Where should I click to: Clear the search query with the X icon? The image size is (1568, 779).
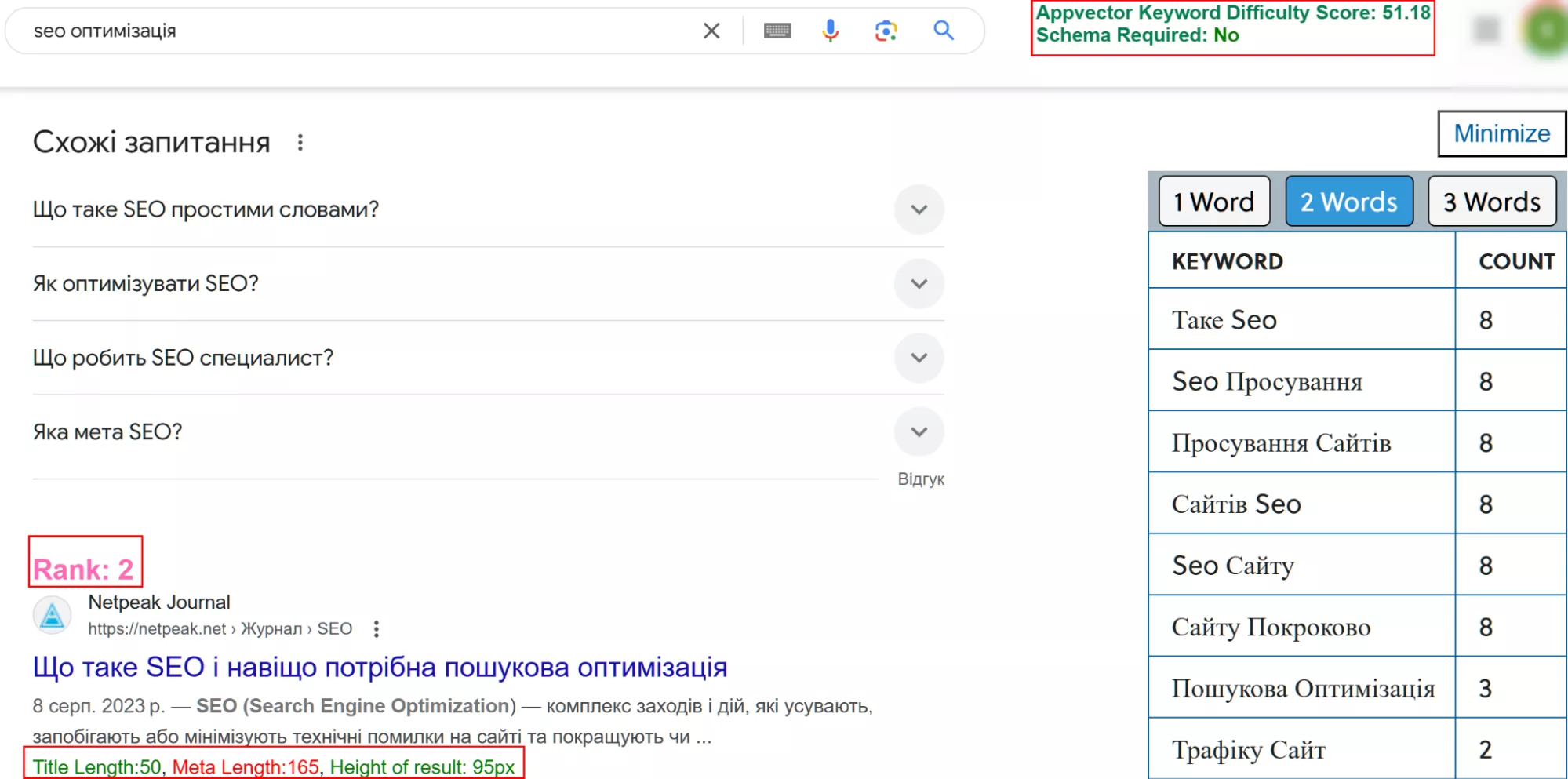coord(712,31)
